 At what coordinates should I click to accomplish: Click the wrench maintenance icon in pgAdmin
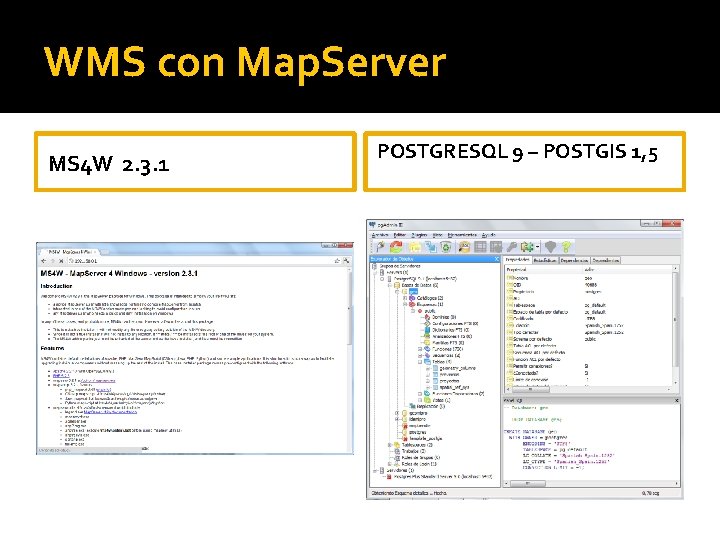[512, 247]
